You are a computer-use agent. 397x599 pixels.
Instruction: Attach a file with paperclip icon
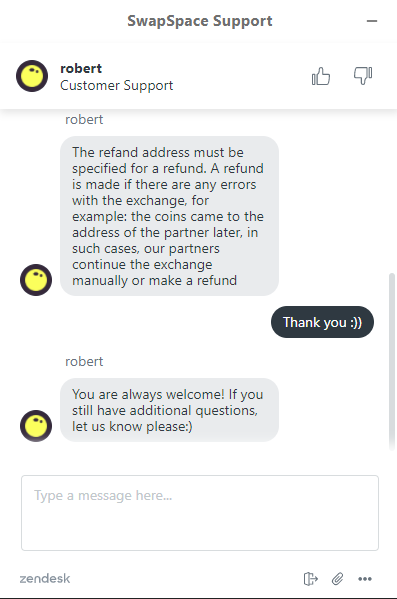point(337,579)
